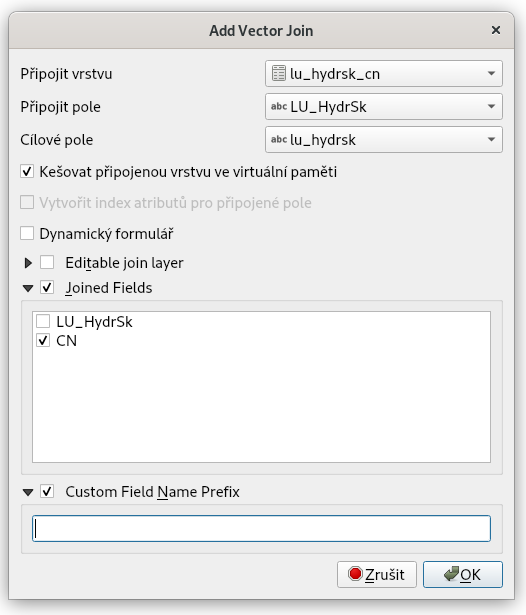Image resolution: width=526 pixels, height=615 pixels.
Task: Check the LU_HydrSk joined field
Action: [x=43, y=321]
